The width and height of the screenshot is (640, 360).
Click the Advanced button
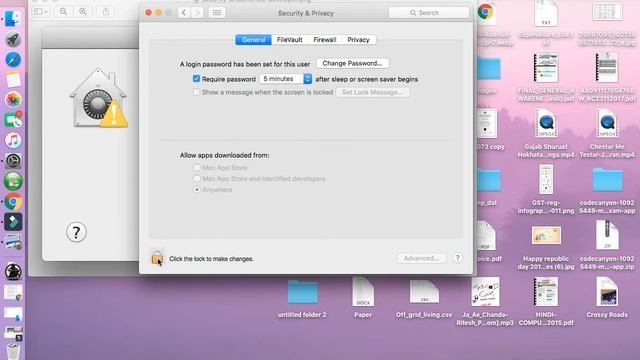tap(421, 258)
